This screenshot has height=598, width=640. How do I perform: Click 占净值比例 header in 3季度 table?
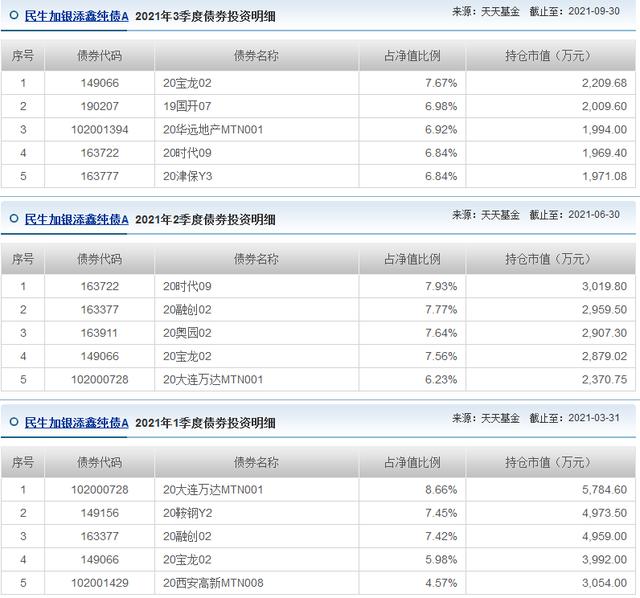coord(412,56)
